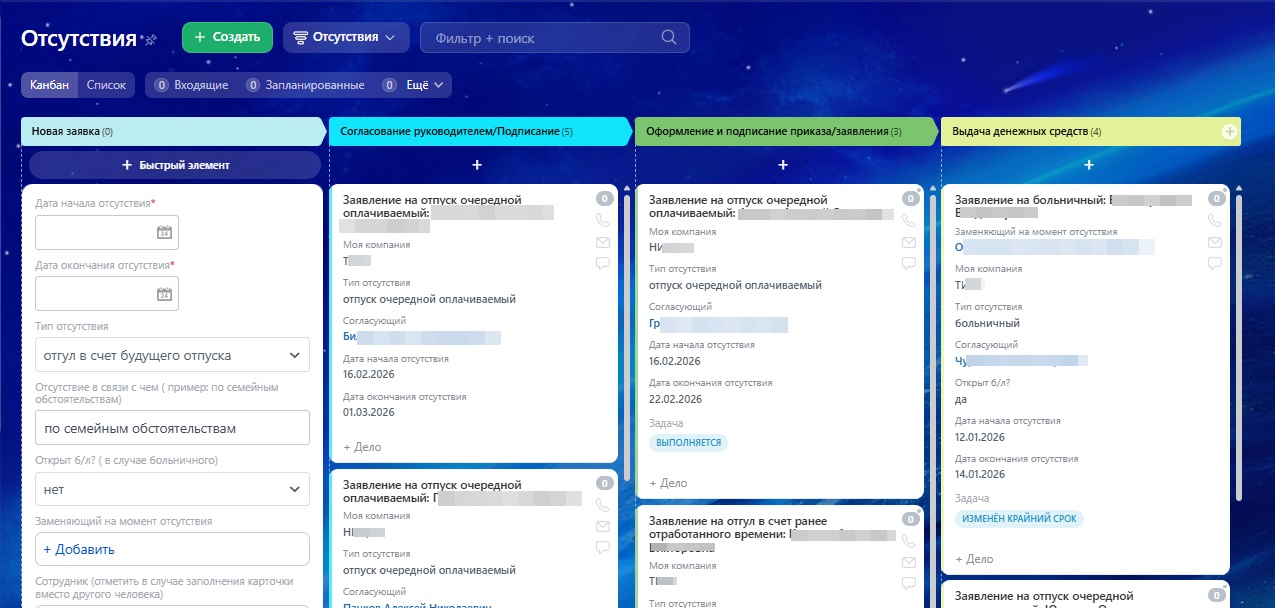Click the green Создать button
The width and height of the screenshot is (1275, 608).
pos(227,38)
